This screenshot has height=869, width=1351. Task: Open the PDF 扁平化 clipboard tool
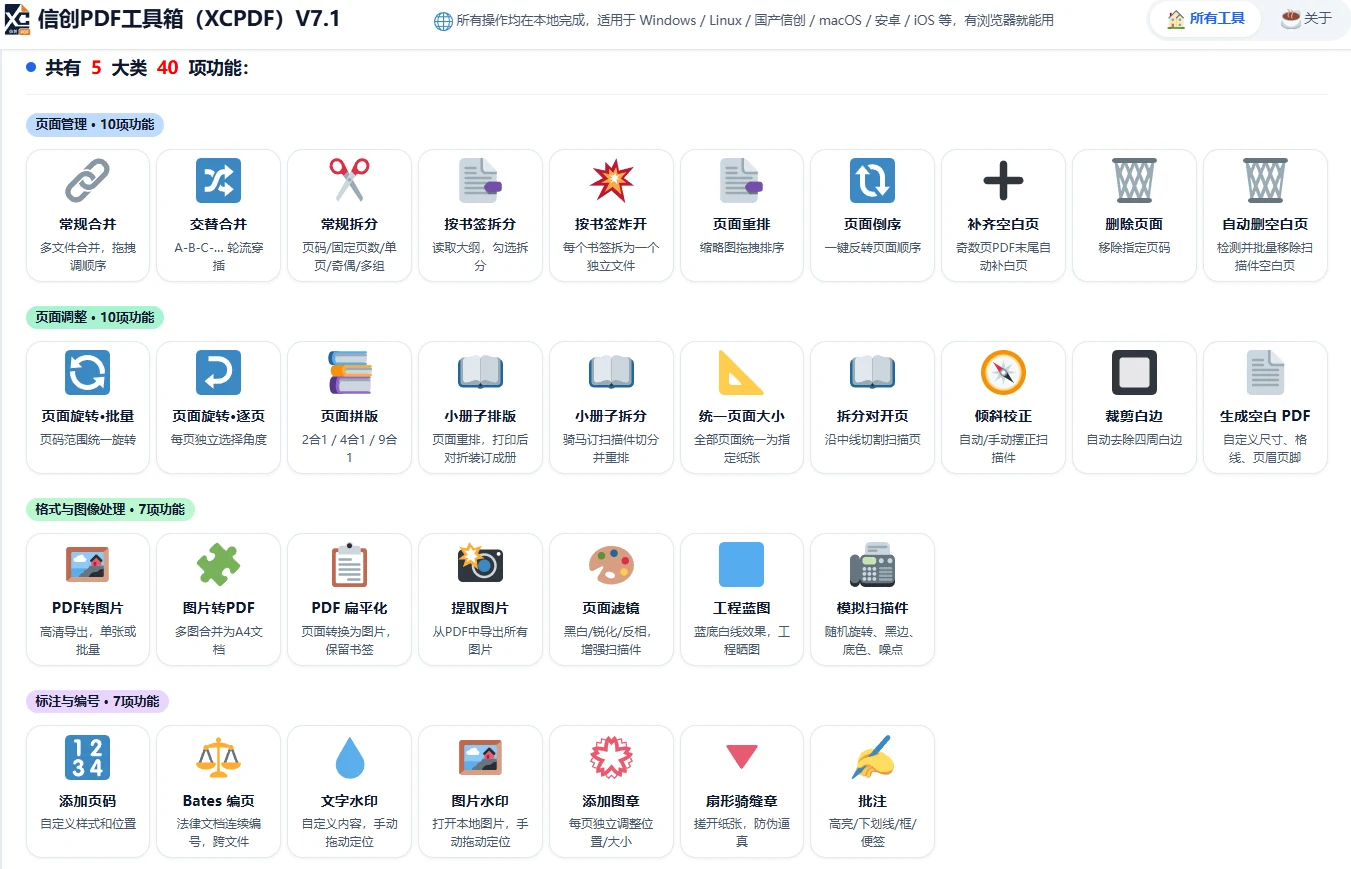[349, 599]
